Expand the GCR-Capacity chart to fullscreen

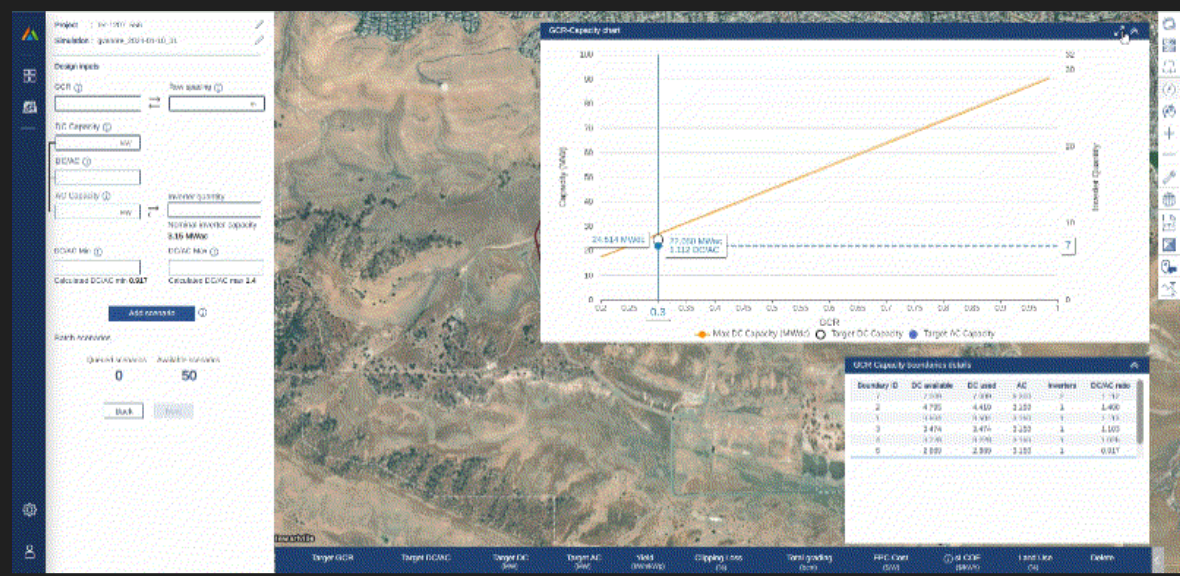pos(1120,32)
